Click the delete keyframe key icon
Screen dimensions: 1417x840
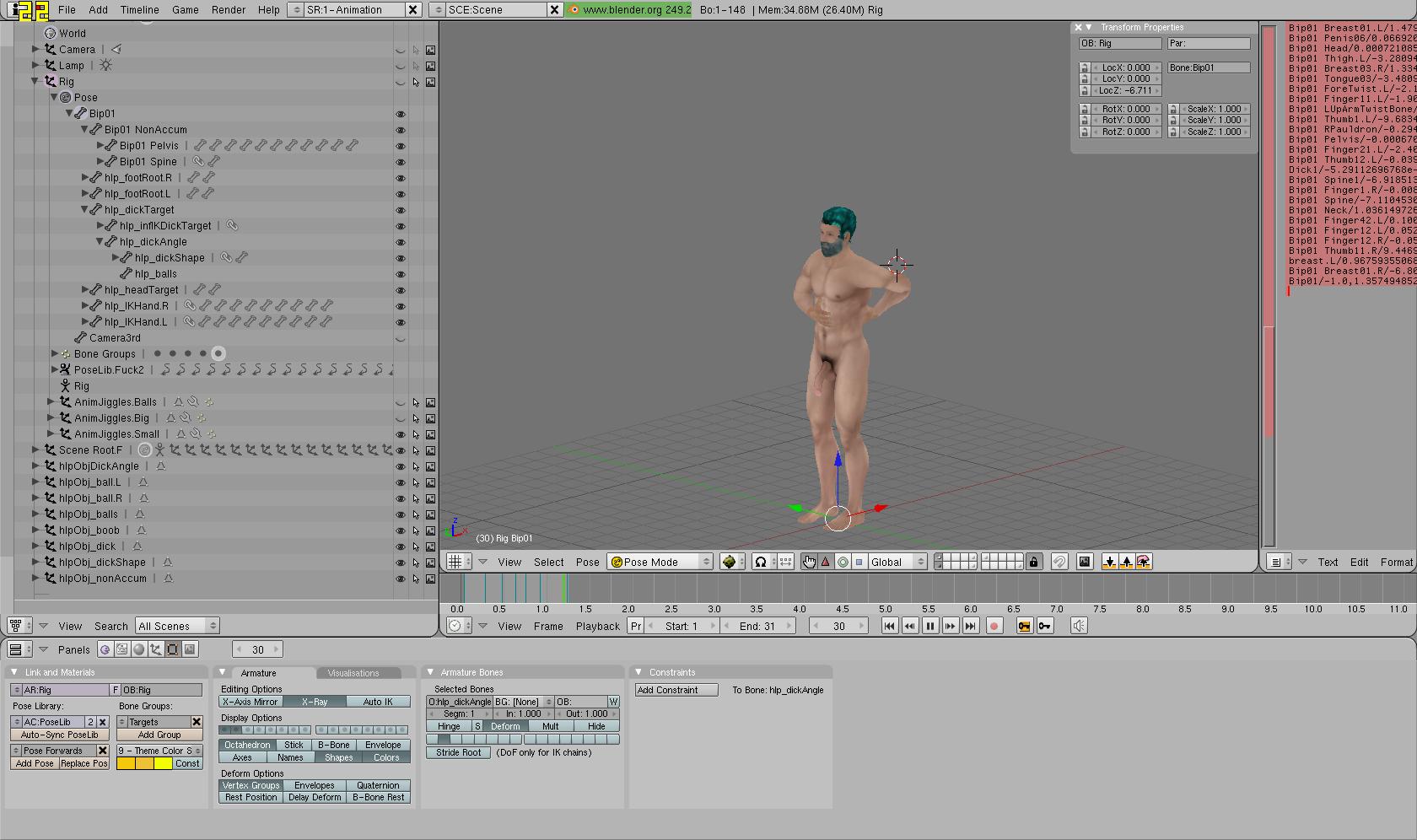1044,626
